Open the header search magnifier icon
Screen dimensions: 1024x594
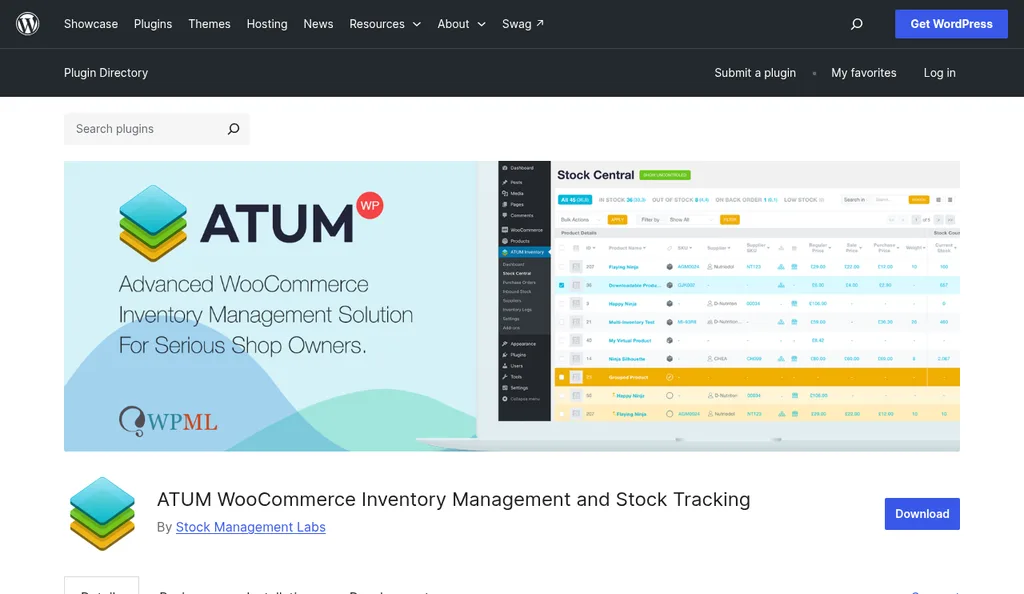point(856,24)
